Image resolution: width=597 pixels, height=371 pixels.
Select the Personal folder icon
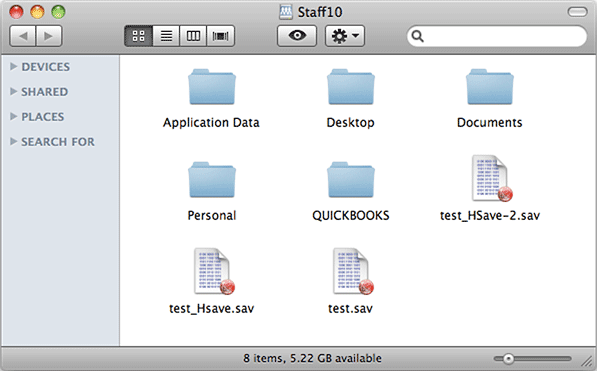point(212,180)
